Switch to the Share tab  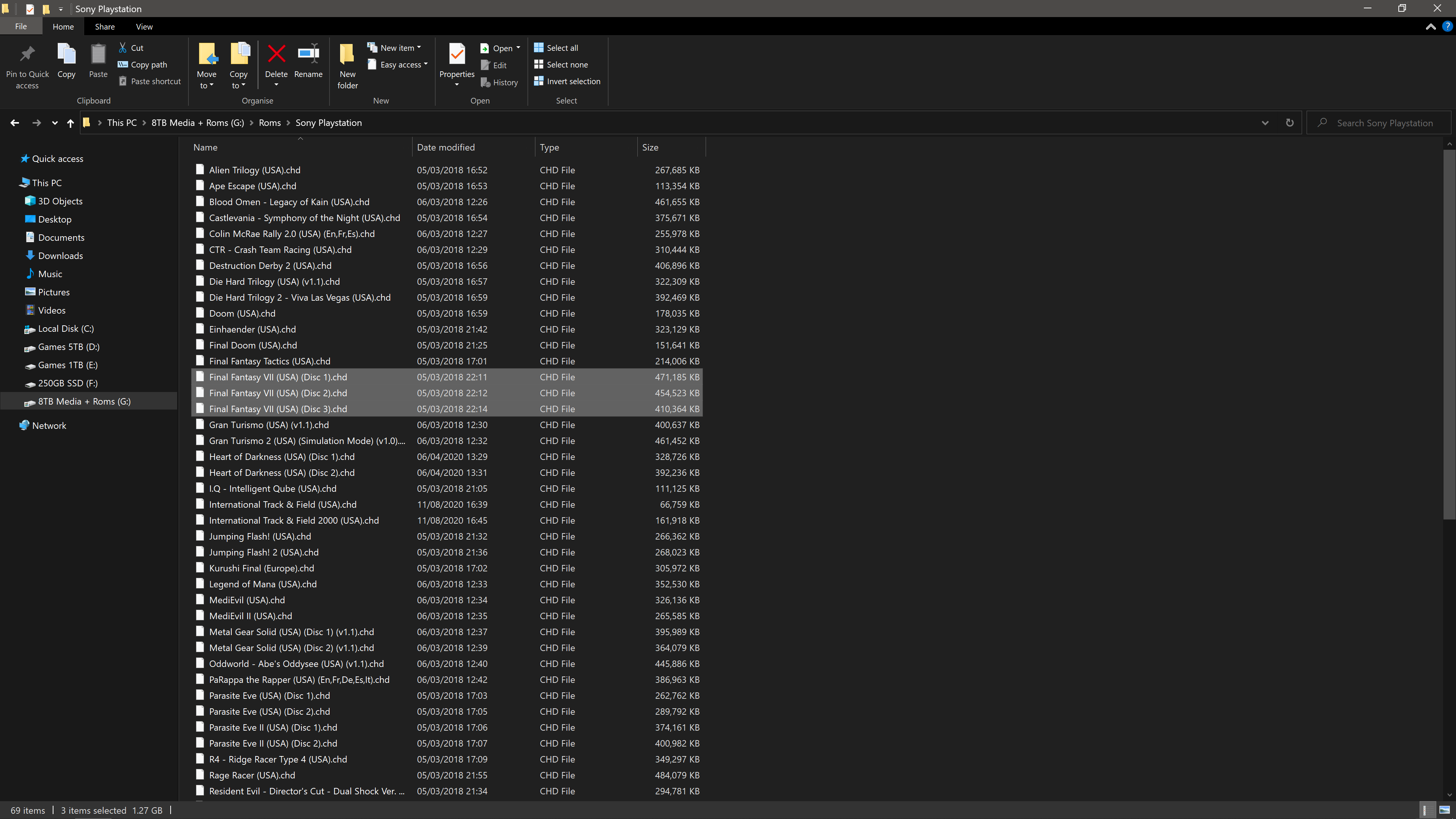click(x=105, y=27)
